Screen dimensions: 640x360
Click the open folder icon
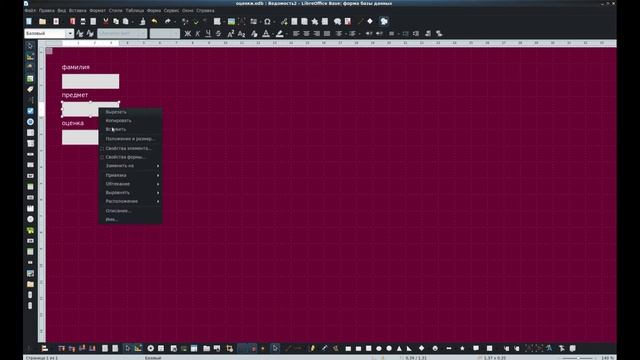[42, 21]
